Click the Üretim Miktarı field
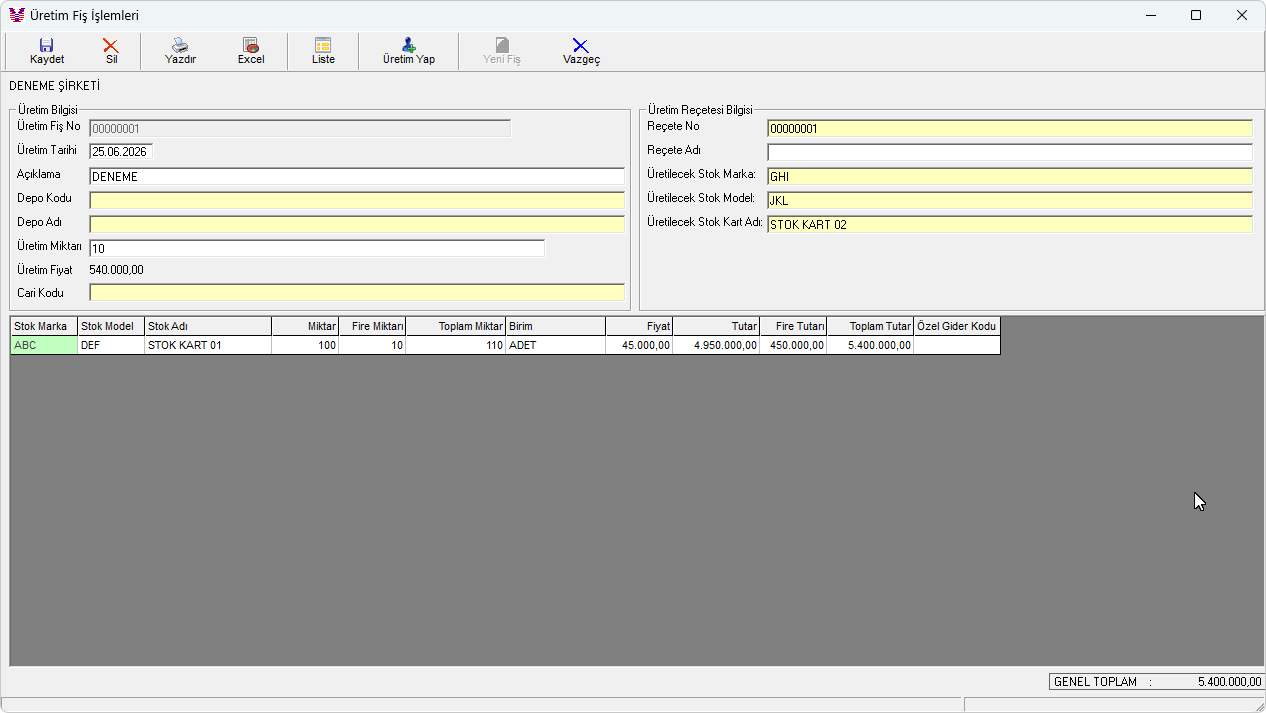 pyautogui.click(x=317, y=248)
